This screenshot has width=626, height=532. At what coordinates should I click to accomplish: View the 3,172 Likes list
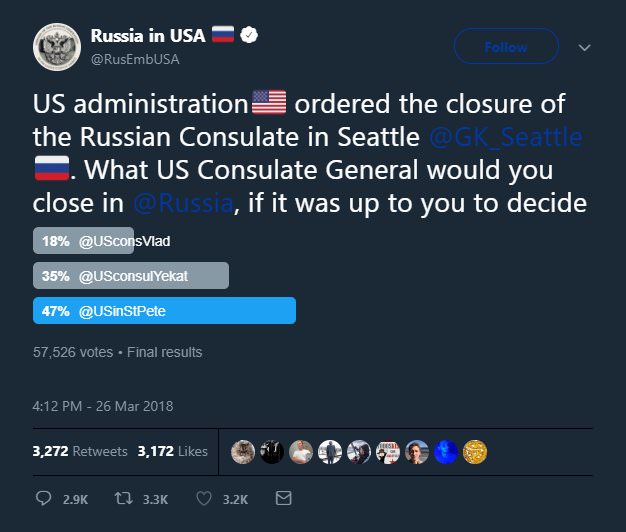point(173,452)
